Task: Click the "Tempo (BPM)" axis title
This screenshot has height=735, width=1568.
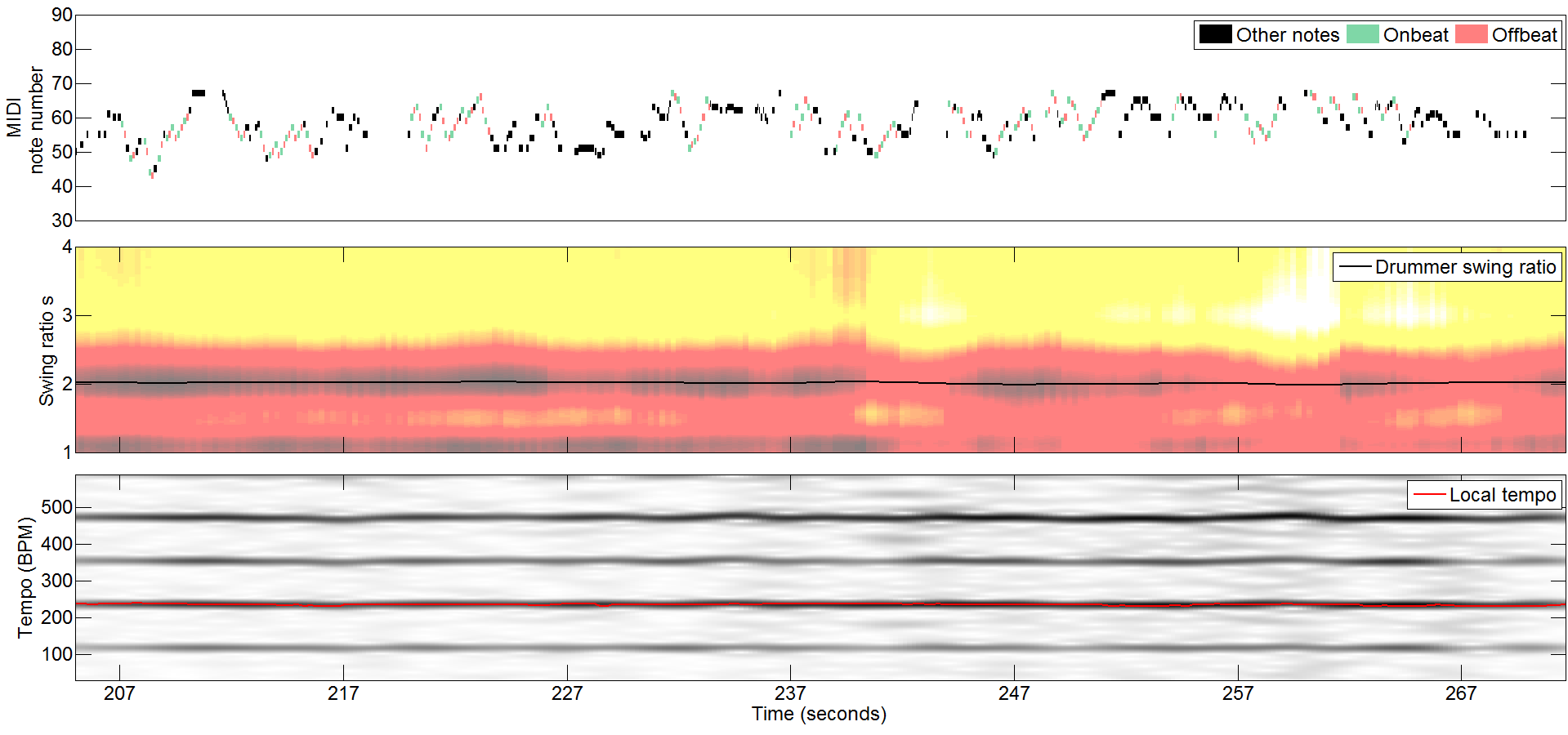Action: pyautogui.click(x=25, y=577)
